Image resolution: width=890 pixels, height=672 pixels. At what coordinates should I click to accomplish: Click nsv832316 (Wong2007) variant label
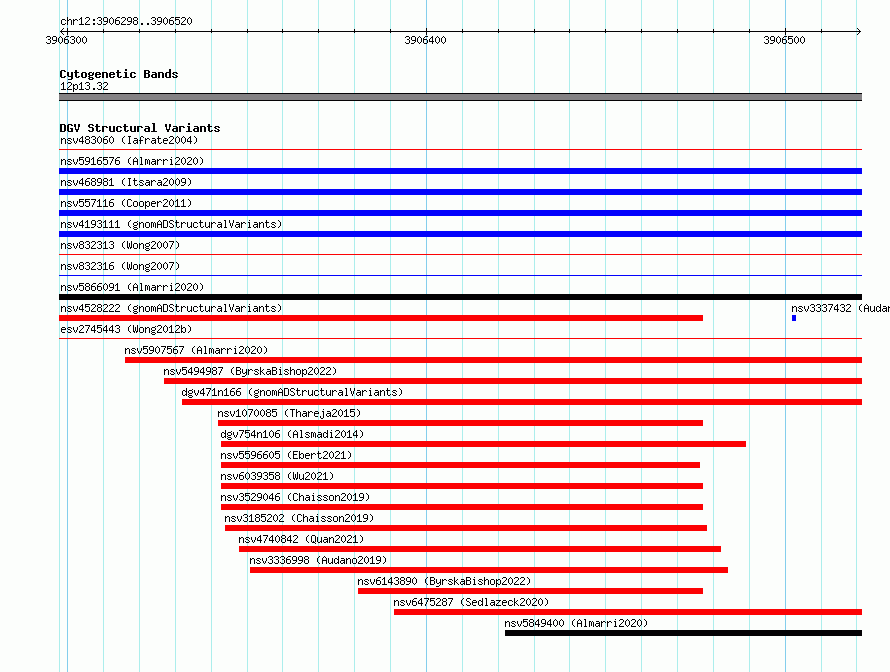coord(120,266)
